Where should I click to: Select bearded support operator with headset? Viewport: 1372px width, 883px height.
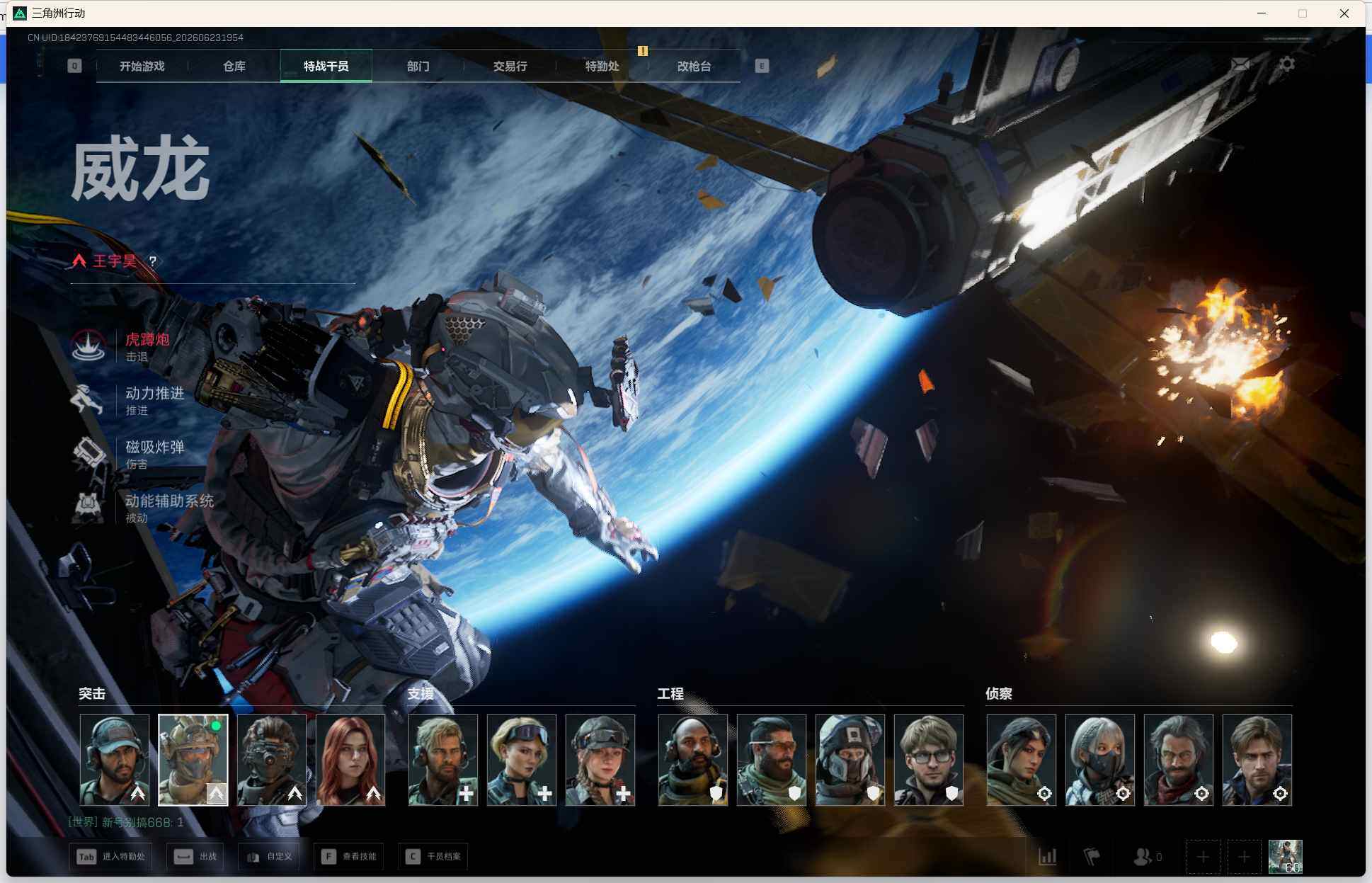tap(443, 760)
